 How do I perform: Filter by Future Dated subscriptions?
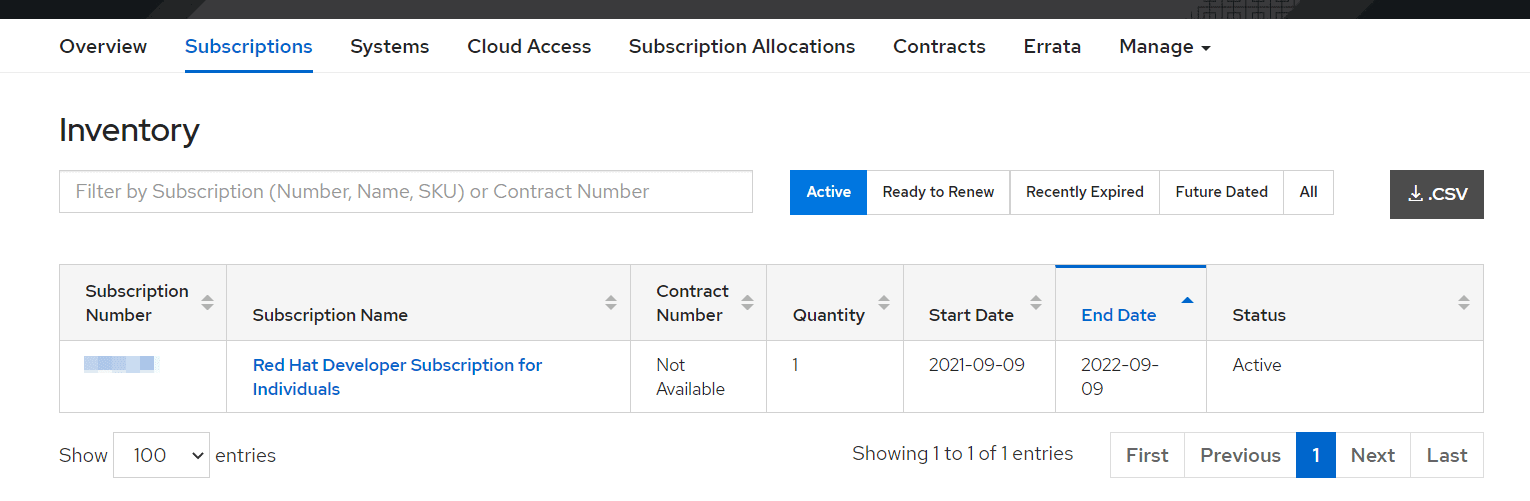pyautogui.click(x=1221, y=192)
